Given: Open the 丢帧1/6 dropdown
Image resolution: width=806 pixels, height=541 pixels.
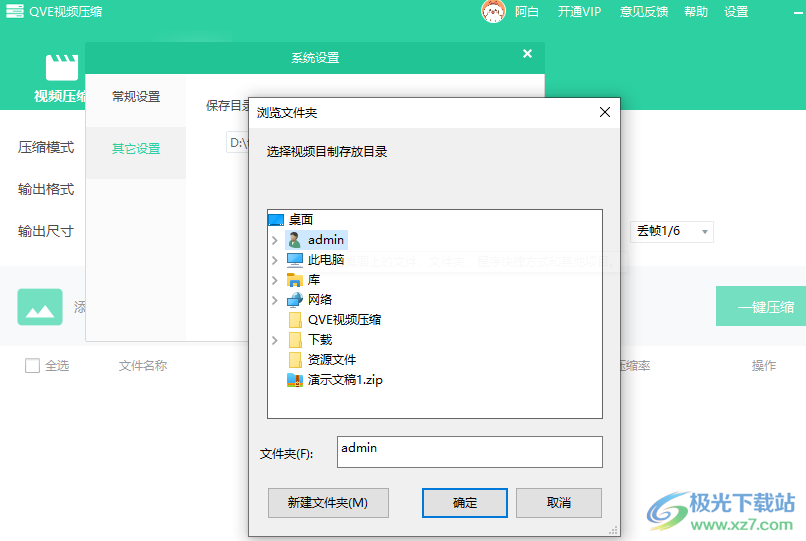Looking at the screenshot, I should [x=672, y=231].
